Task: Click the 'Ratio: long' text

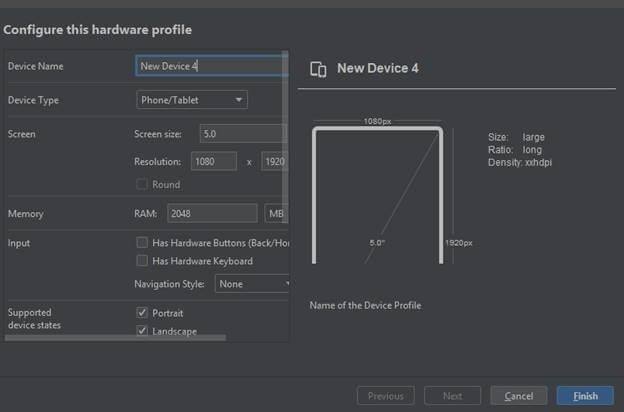Action: click(515, 150)
